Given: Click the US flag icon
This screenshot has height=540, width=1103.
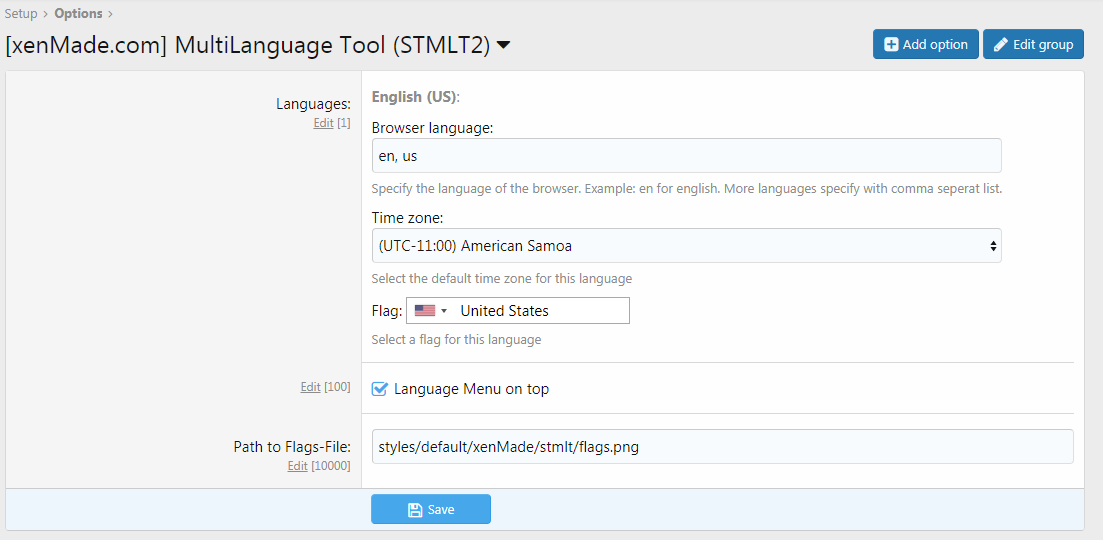Looking at the screenshot, I should [x=424, y=311].
